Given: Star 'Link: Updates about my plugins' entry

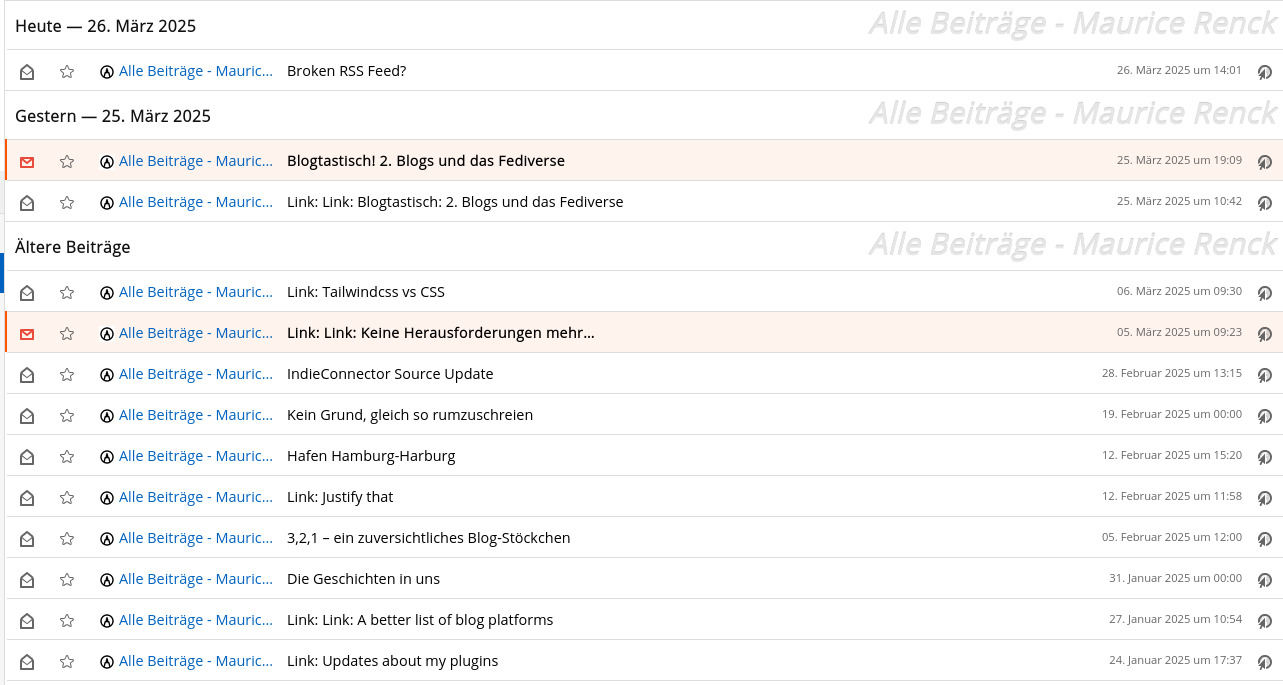Looking at the screenshot, I should 67,661.
